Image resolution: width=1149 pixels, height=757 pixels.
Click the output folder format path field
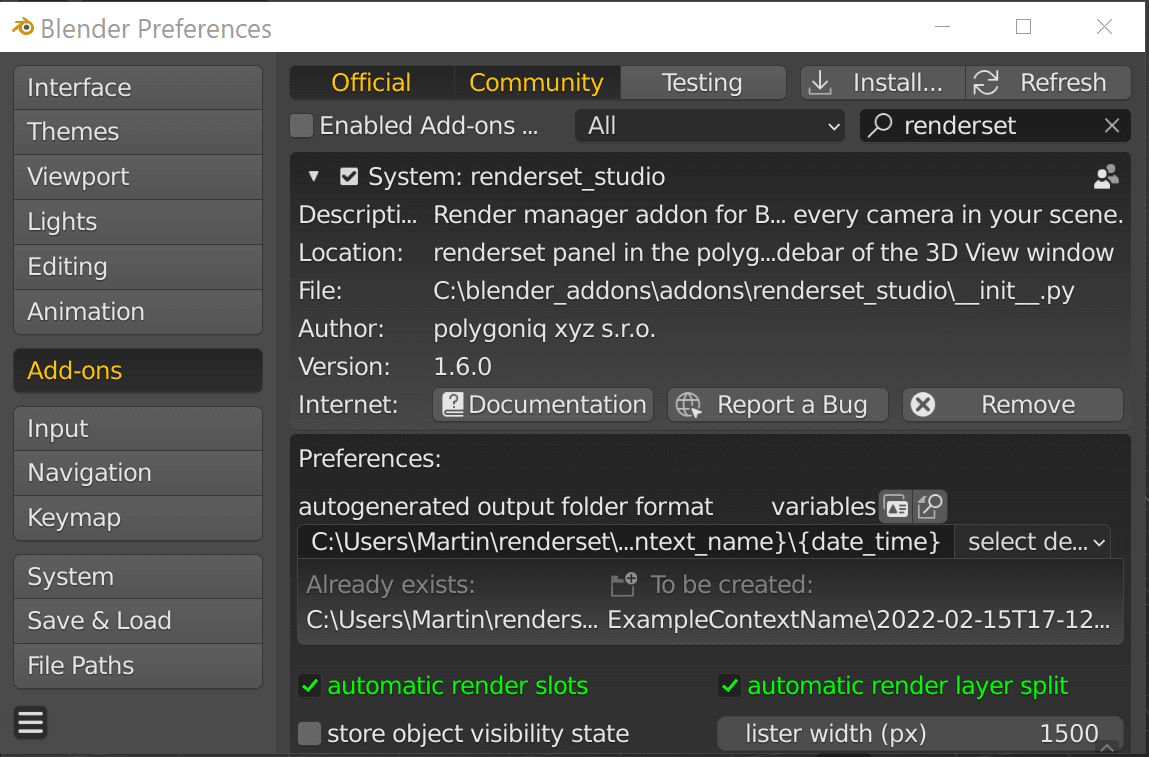[626, 542]
